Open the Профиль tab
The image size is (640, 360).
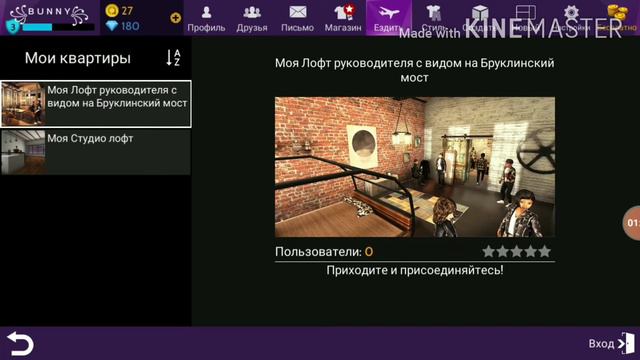click(206, 18)
